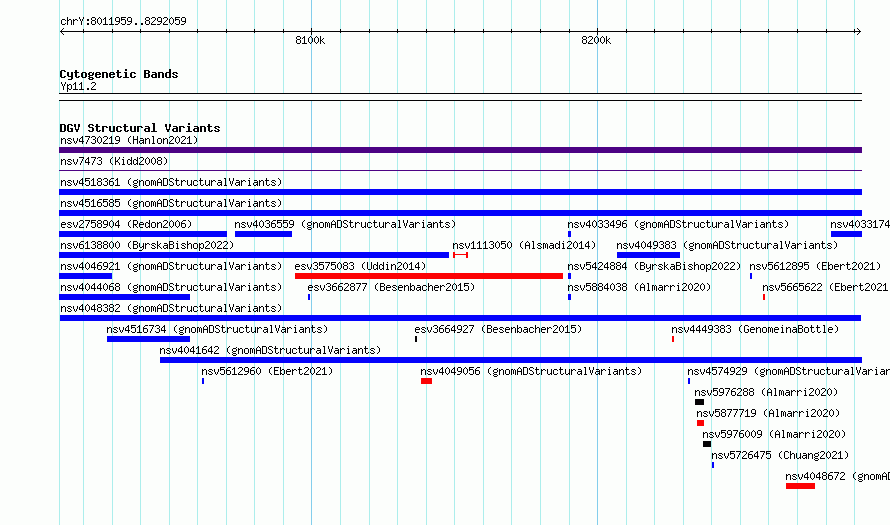Image resolution: width=890 pixels, height=525 pixels.
Task: Open the nsv4516734 gnomAD variant label
Action: tap(217, 329)
